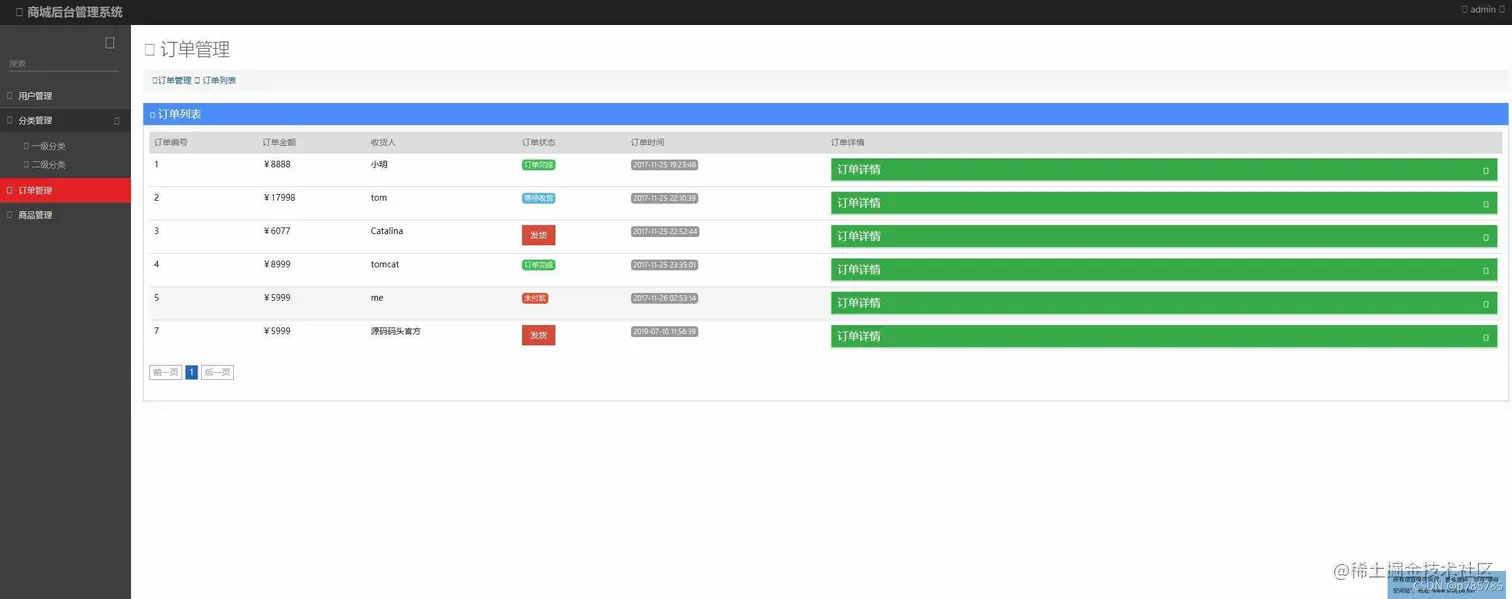This screenshot has height=599, width=1512.
Task: Go to 前一页 previous page
Action: (x=166, y=372)
